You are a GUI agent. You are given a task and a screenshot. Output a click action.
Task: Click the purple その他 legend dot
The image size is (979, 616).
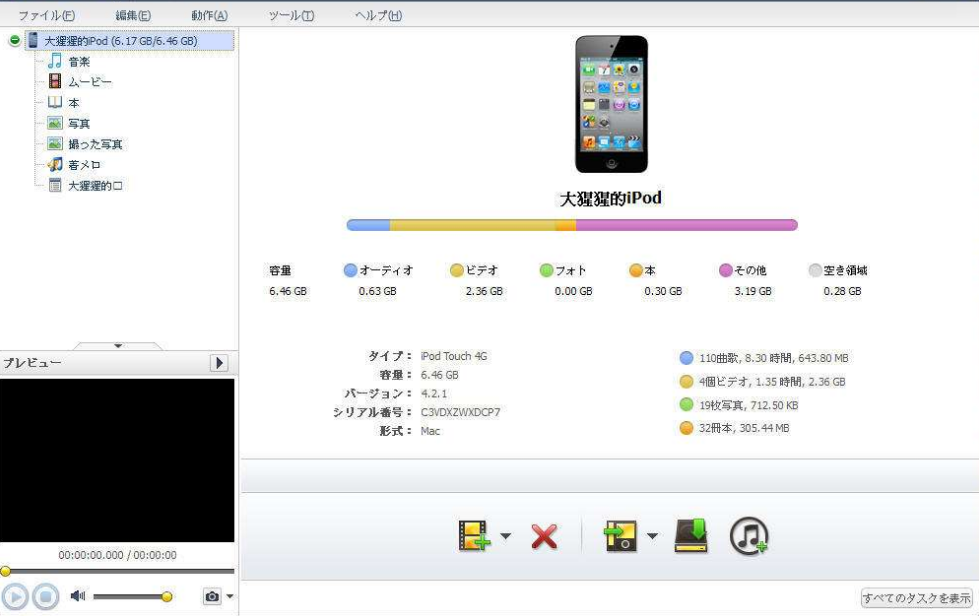coord(726,270)
